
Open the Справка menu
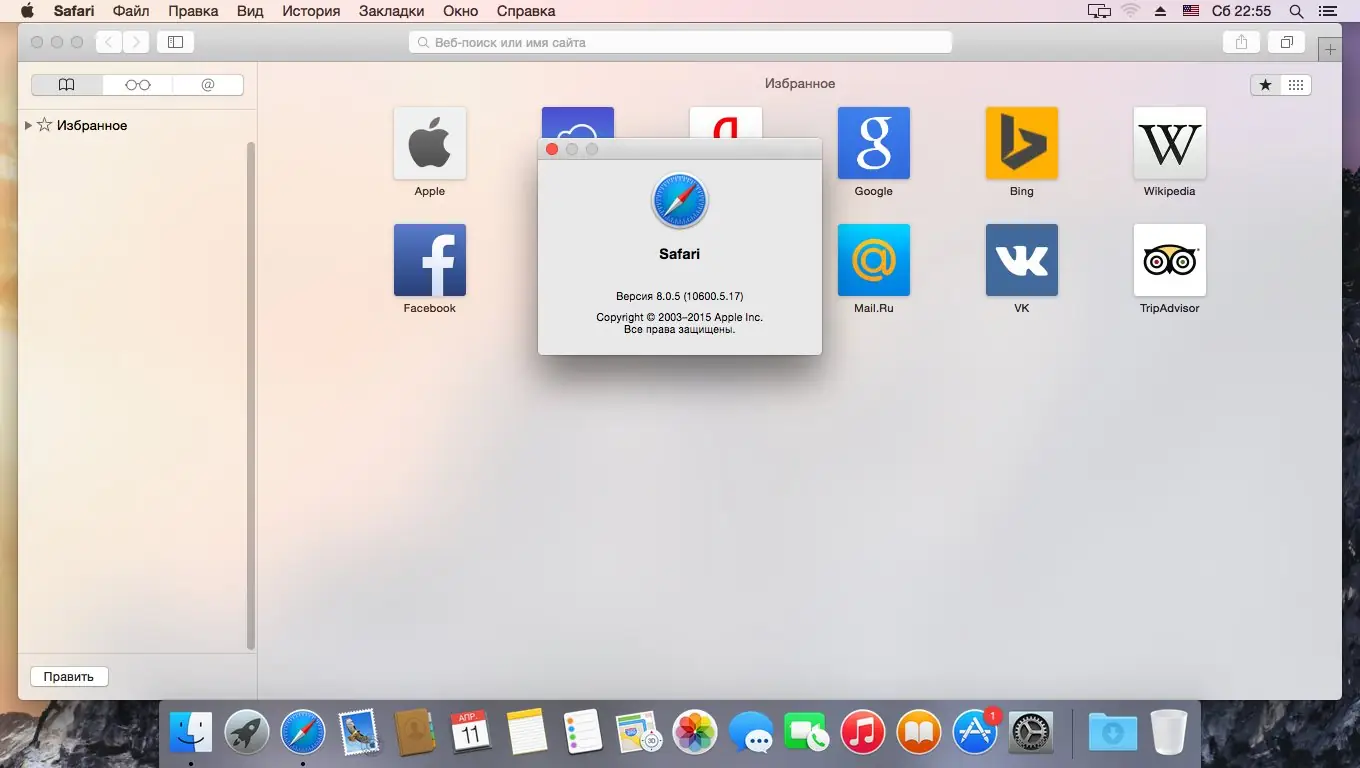525,11
